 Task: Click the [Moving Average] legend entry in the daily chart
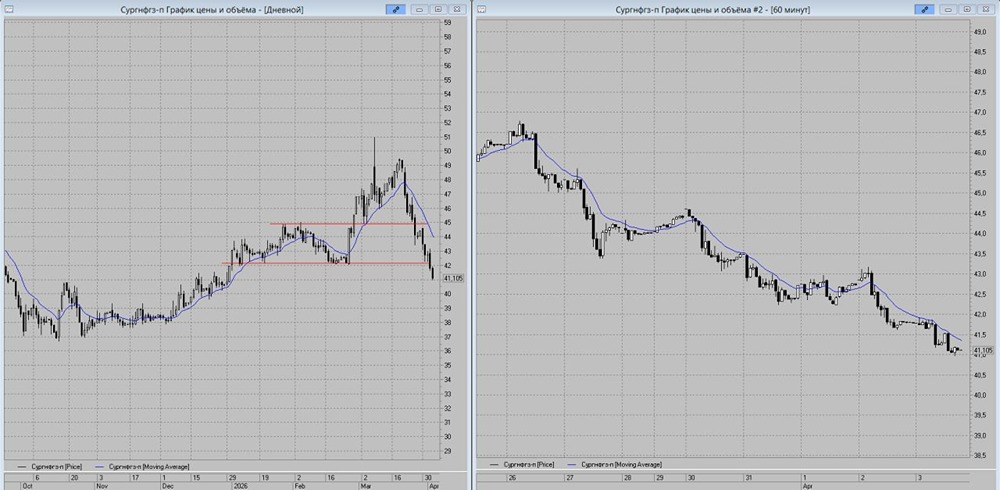point(149,466)
